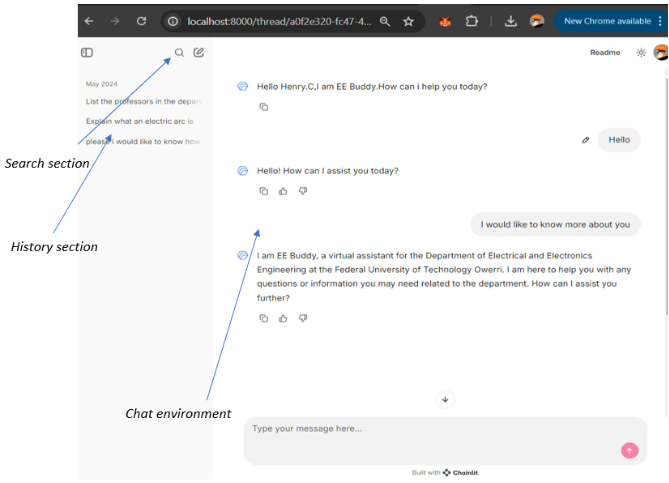This screenshot has width=669, height=483.
Task: Edit the "Hello" message with the pencil icon
Action: [x=586, y=140]
